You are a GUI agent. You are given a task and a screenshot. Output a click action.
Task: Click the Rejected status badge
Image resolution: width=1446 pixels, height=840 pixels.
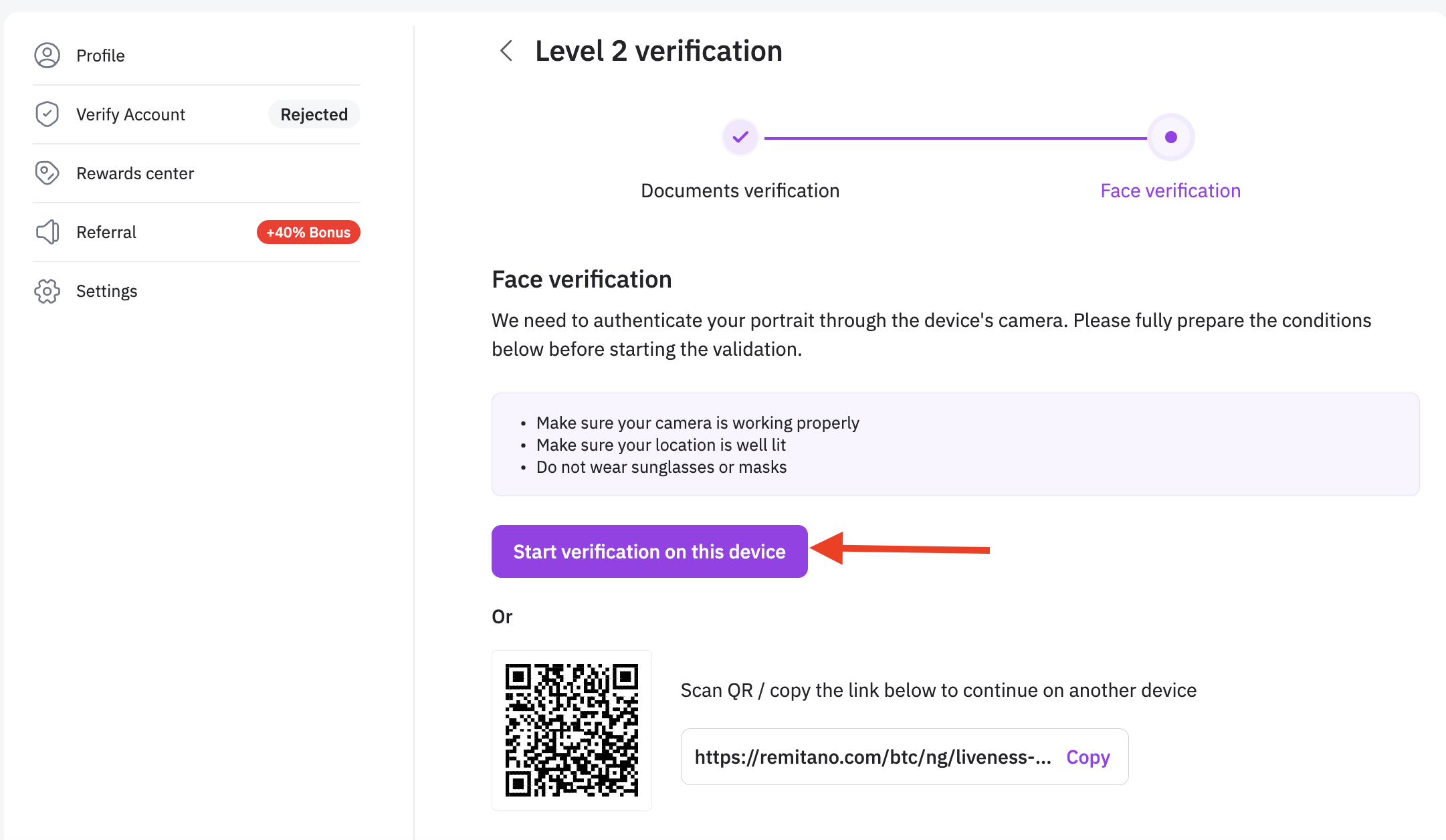point(314,114)
